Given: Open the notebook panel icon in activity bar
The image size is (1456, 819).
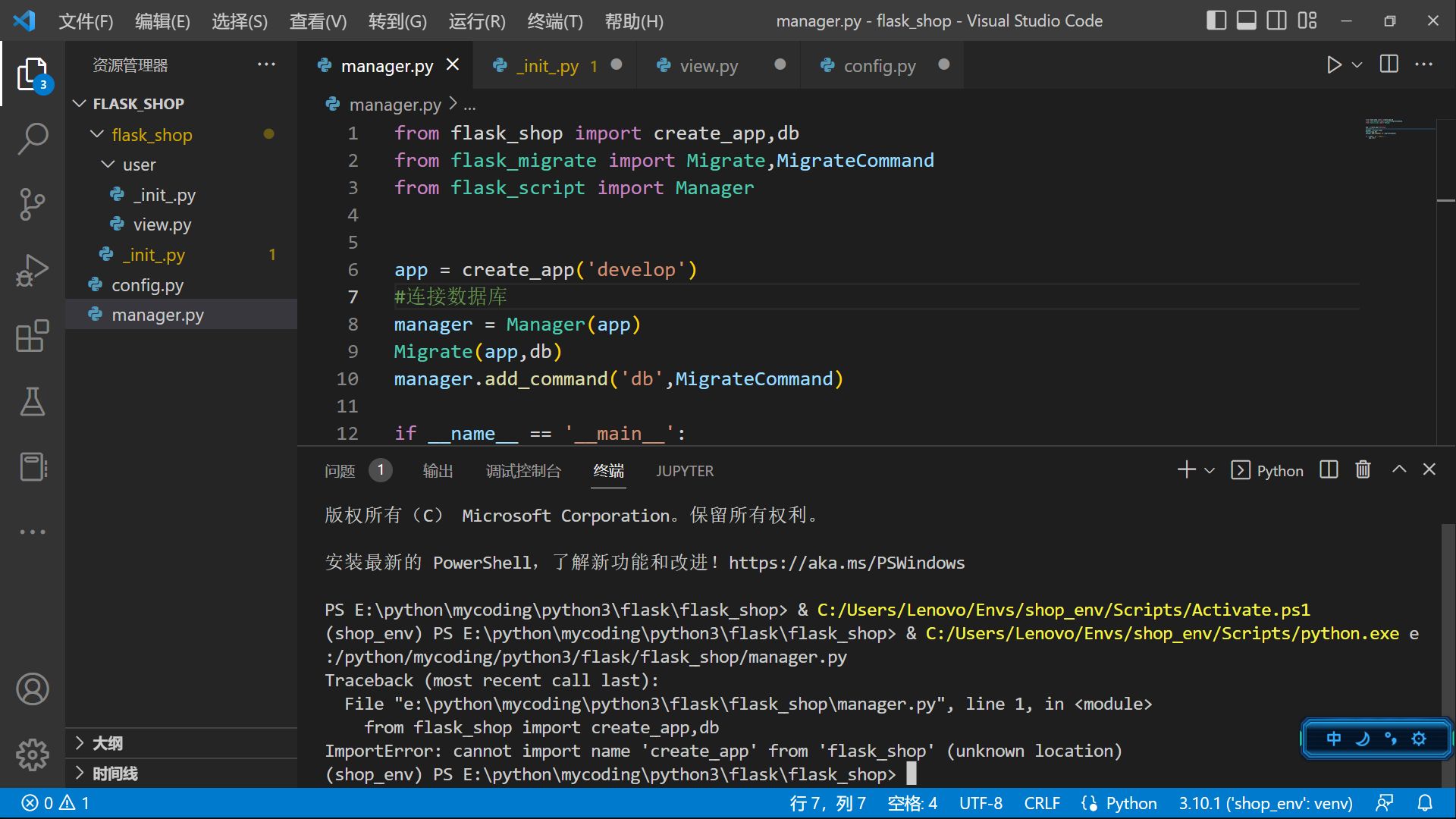Looking at the screenshot, I should click(x=33, y=466).
